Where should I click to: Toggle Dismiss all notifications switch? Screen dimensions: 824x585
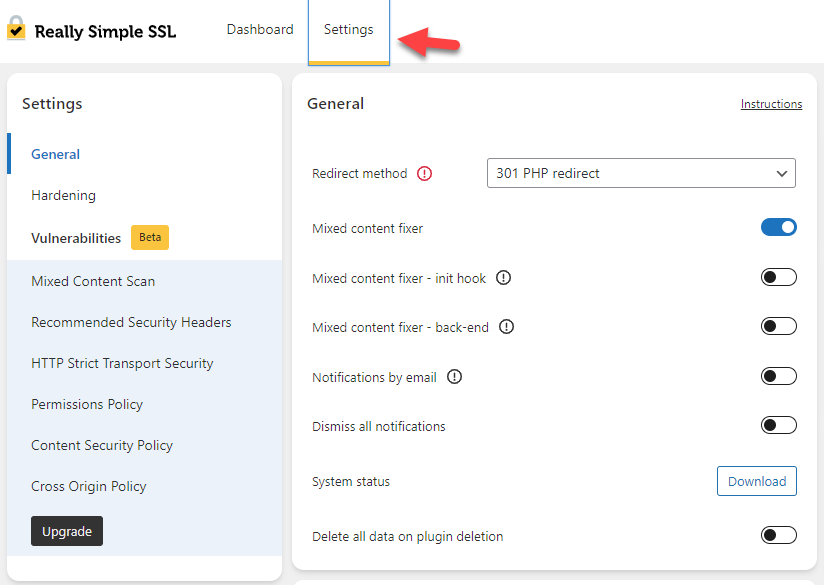point(778,425)
